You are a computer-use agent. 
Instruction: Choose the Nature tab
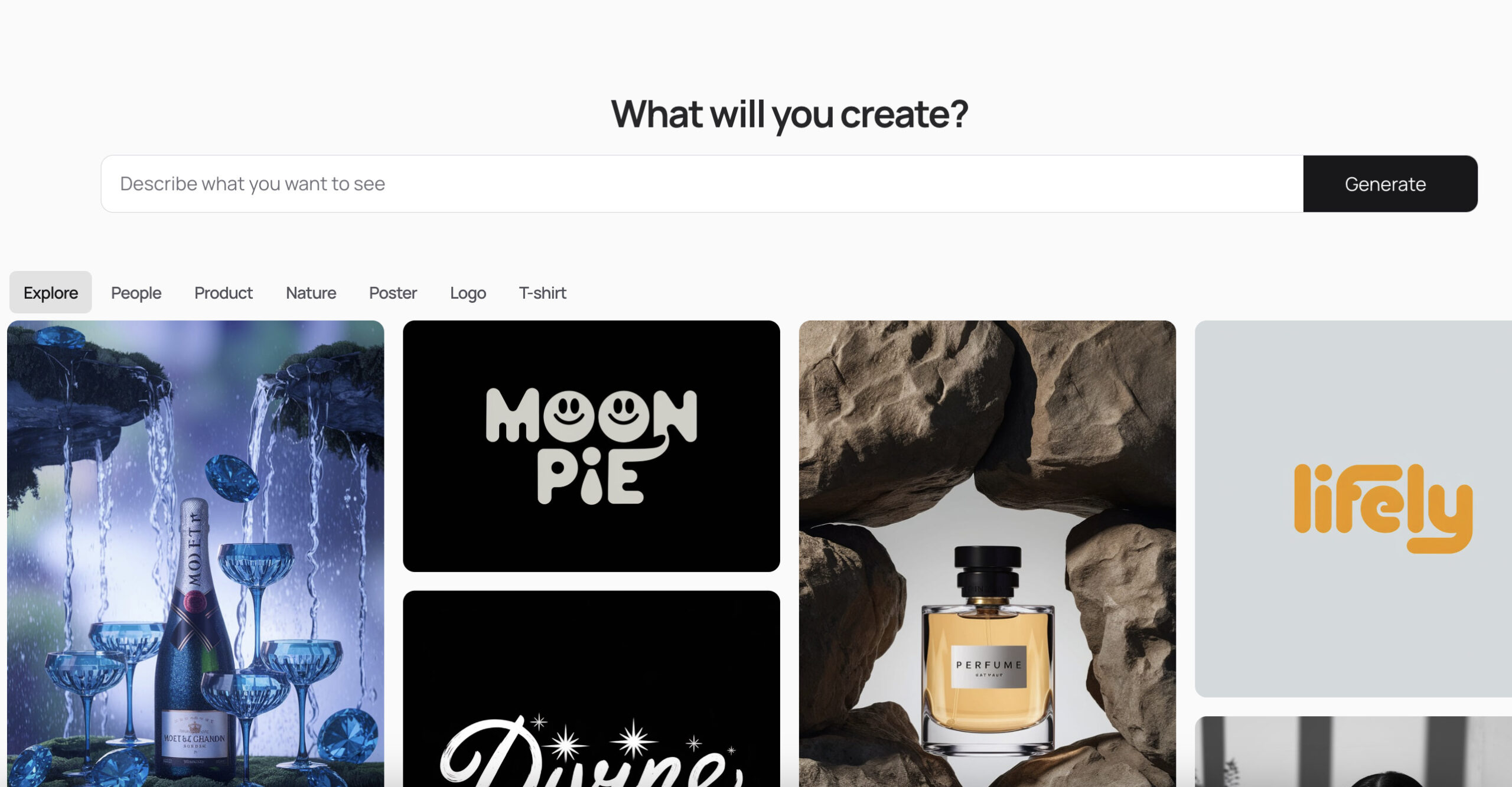point(311,292)
